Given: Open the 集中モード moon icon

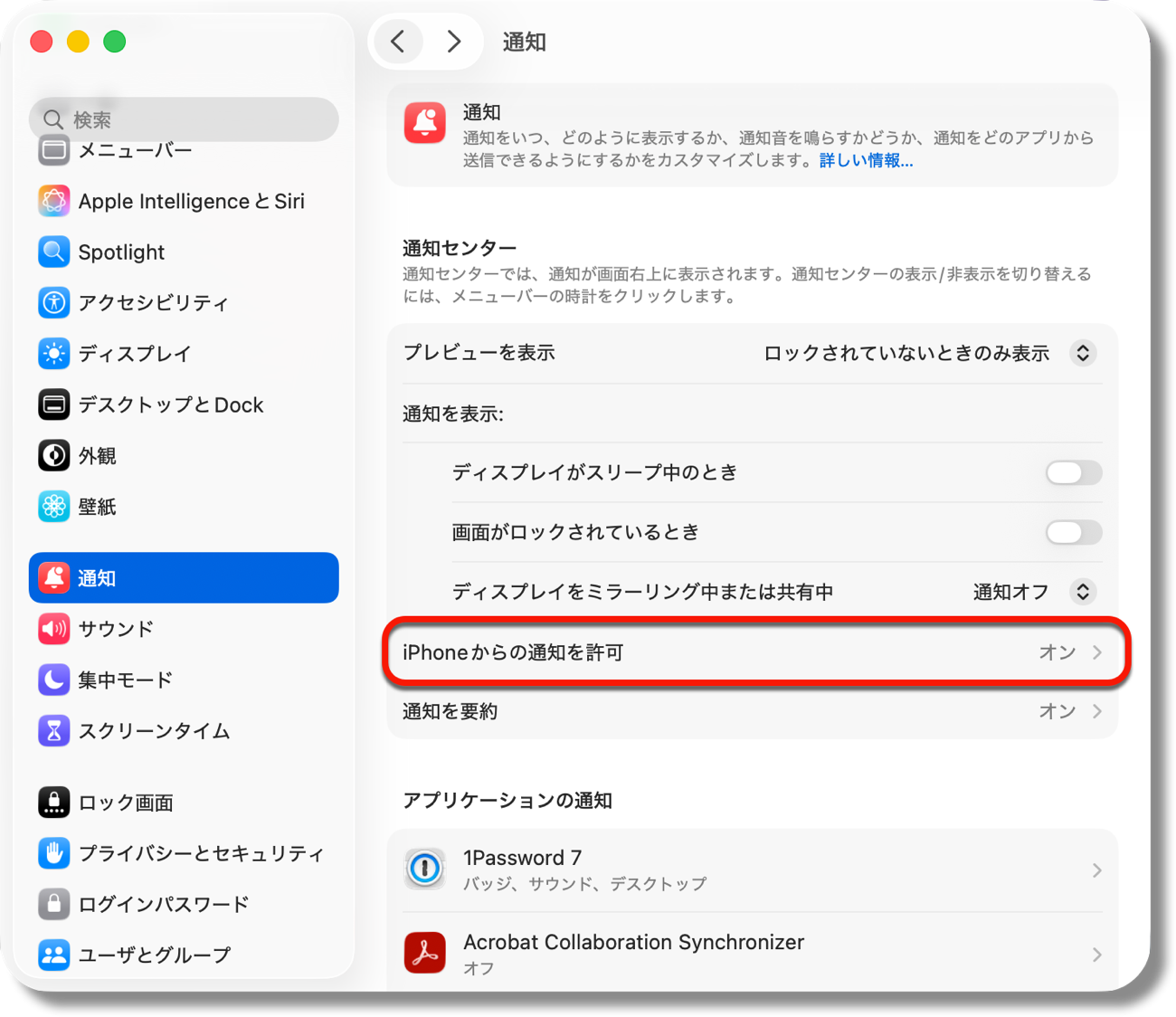Looking at the screenshot, I should [x=54, y=680].
